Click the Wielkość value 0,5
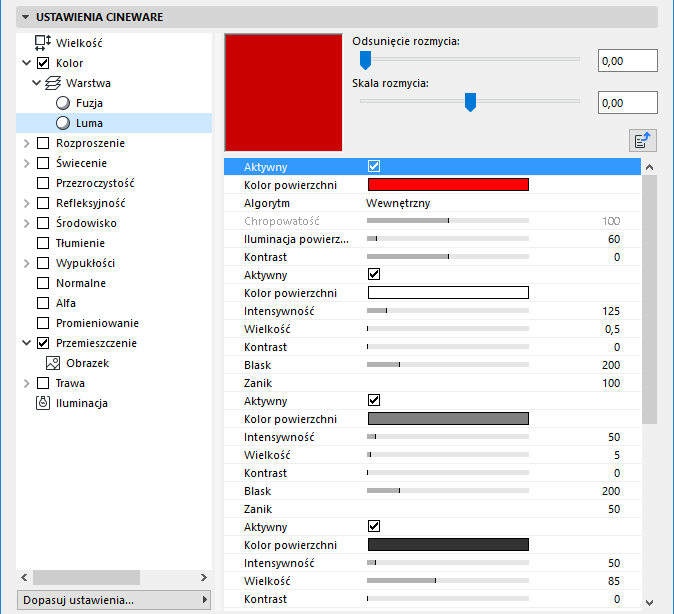Viewport: 674px width, 614px height. coord(612,329)
